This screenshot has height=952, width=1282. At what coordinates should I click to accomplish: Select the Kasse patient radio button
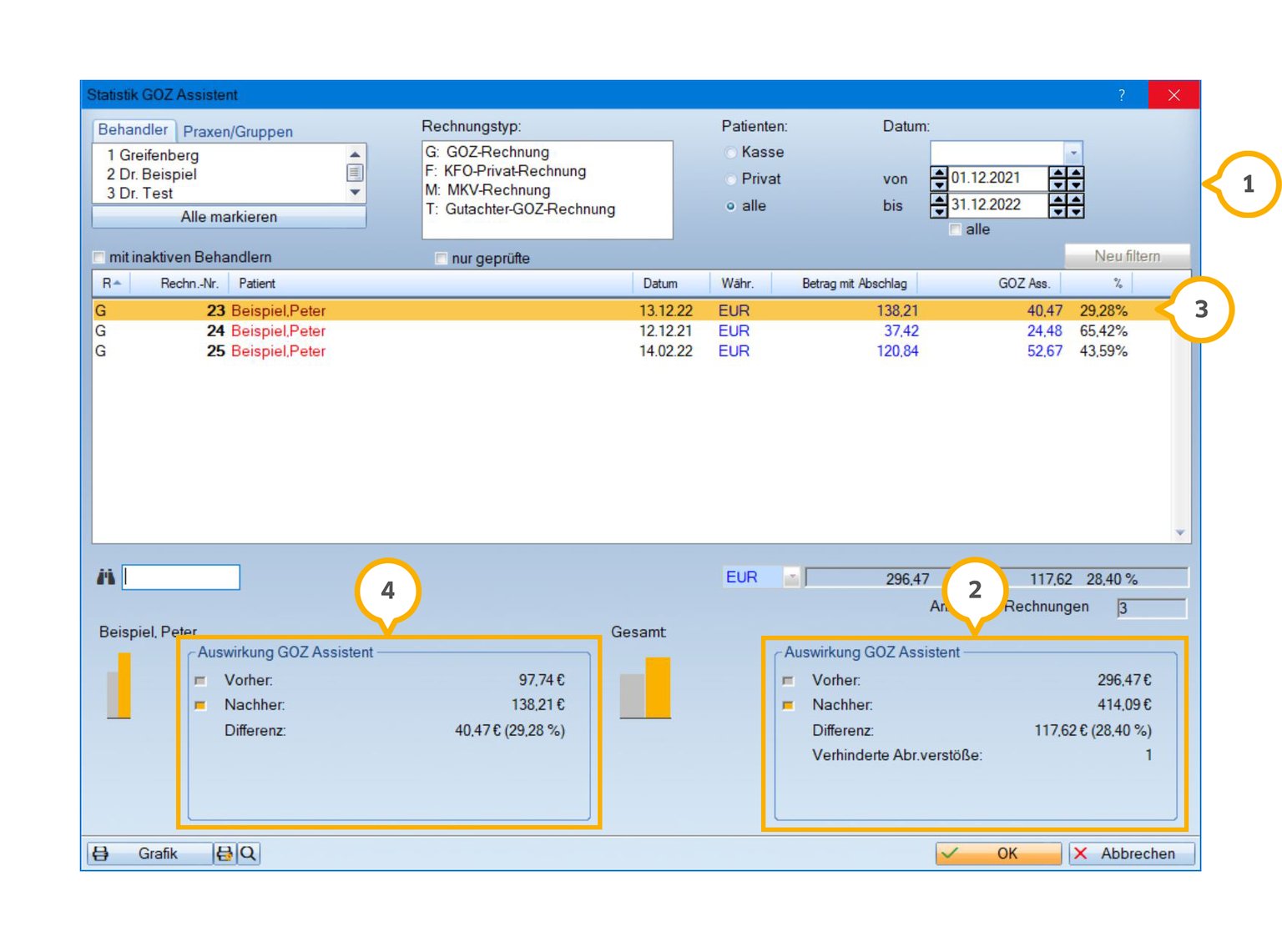tap(731, 153)
